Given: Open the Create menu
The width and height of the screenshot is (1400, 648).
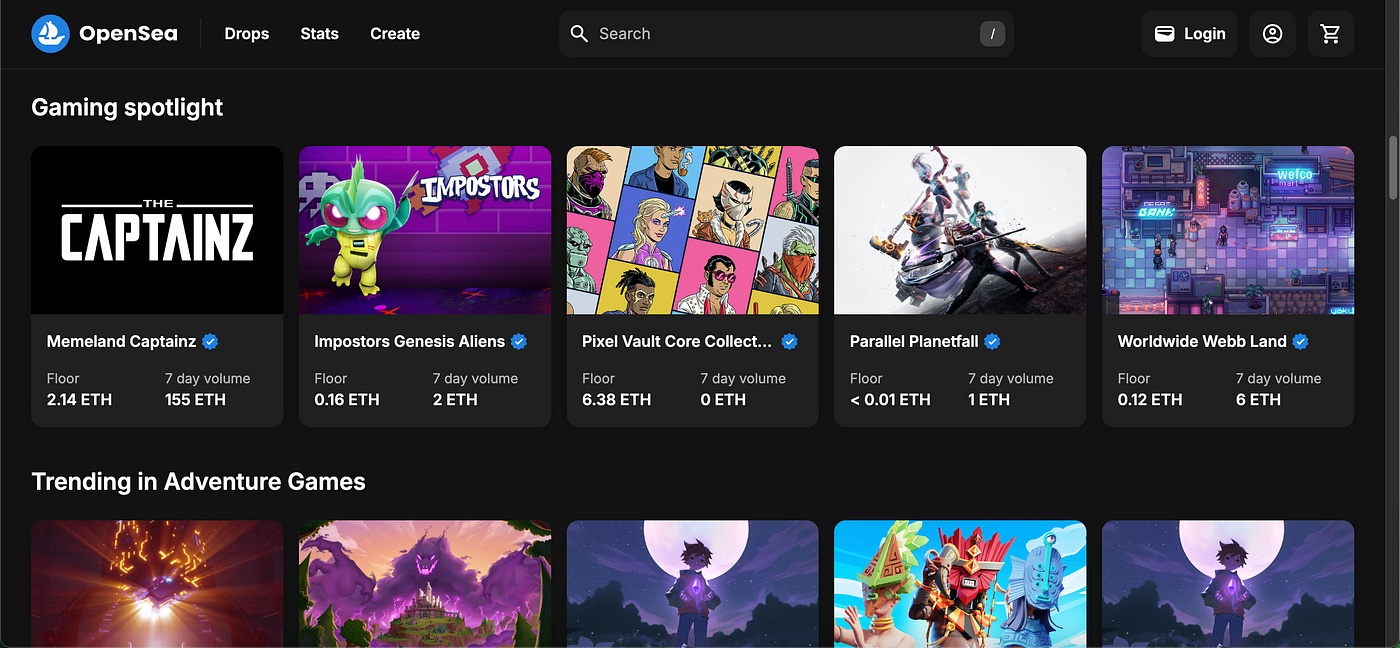Looking at the screenshot, I should pyautogui.click(x=395, y=34).
